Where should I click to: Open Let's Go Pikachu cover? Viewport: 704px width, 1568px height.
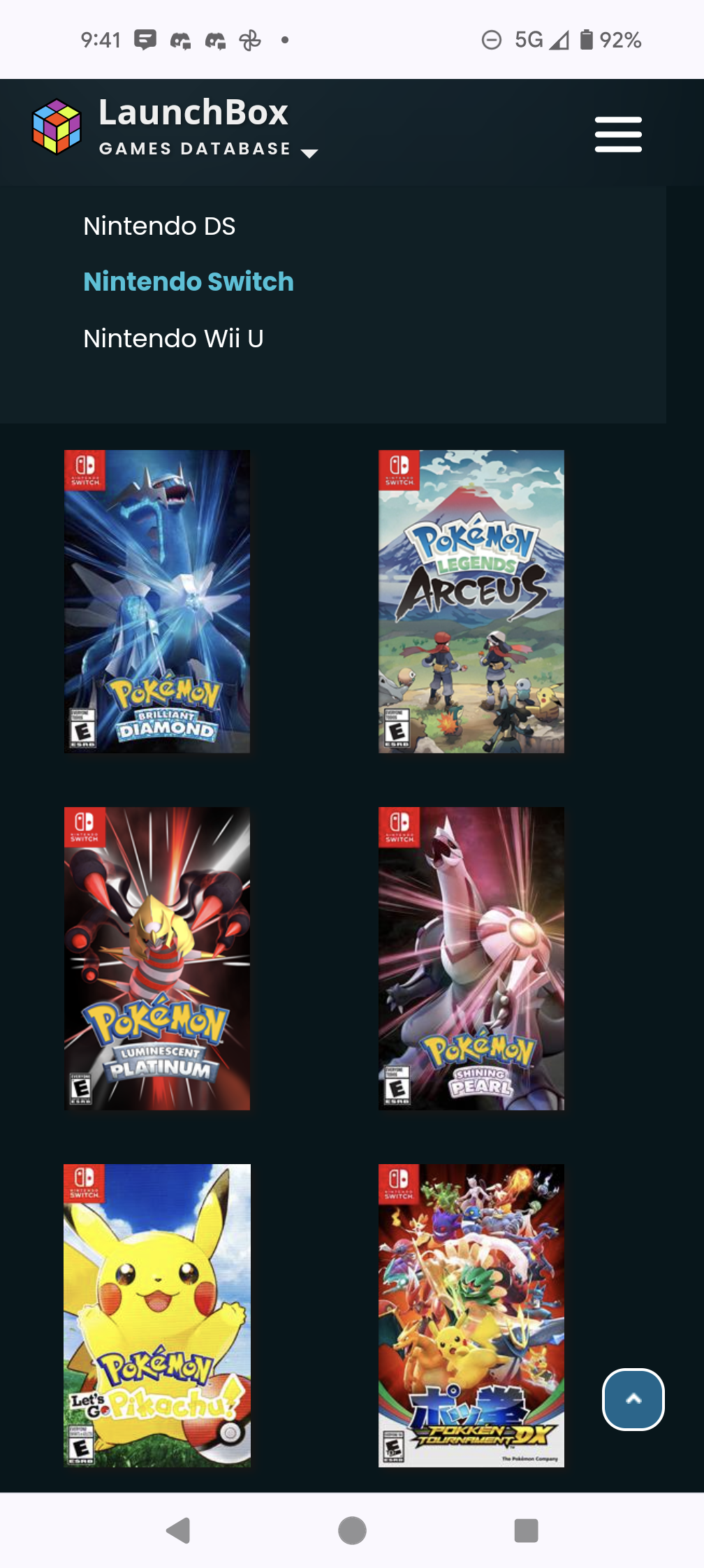pyautogui.click(x=157, y=1316)
